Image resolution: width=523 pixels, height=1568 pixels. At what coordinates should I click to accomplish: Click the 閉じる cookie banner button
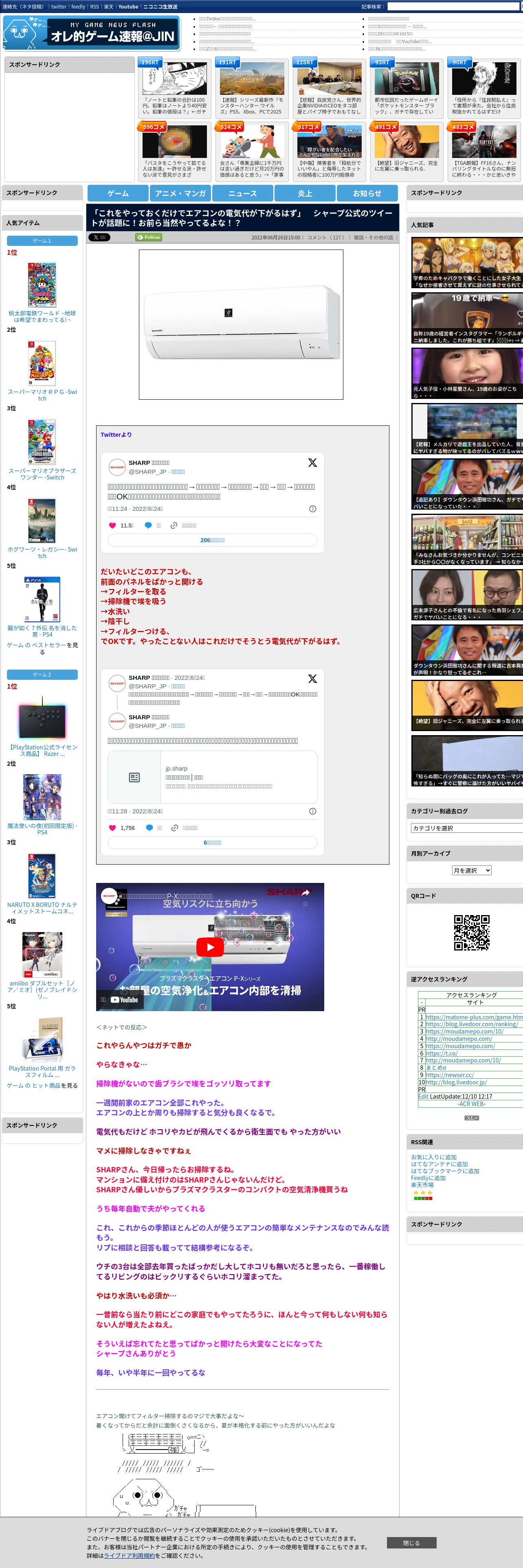tap(411, 1542)
